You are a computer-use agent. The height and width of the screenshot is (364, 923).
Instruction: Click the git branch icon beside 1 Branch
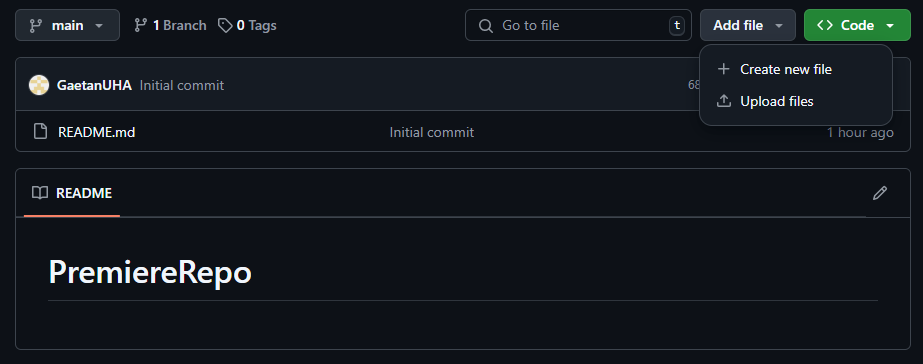click(140, 25)
